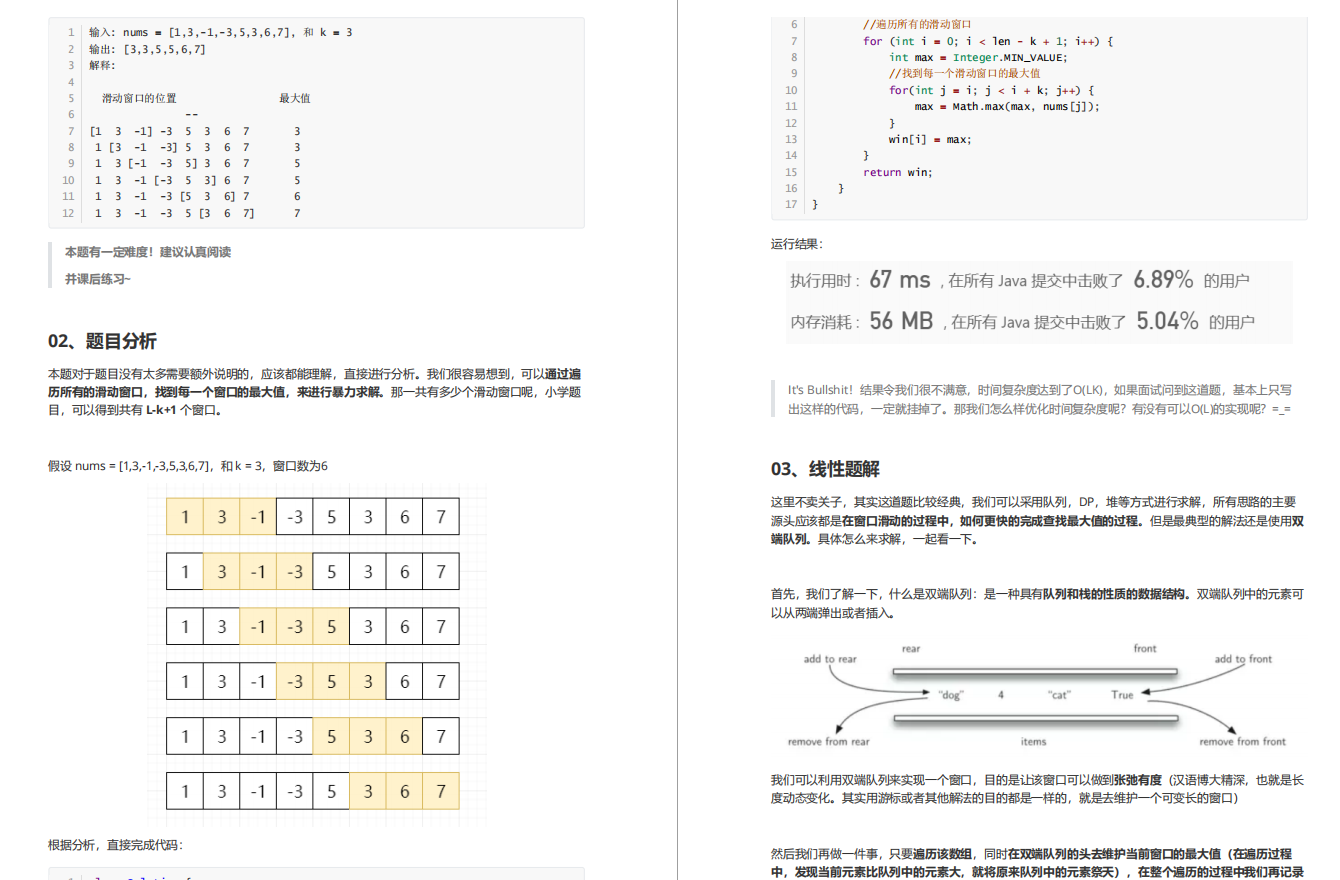Click the code line 'for (int i = 0; i < len - k + 1; i++)'
Viewport: 1340px width, 880px height.
pos(988,41)
